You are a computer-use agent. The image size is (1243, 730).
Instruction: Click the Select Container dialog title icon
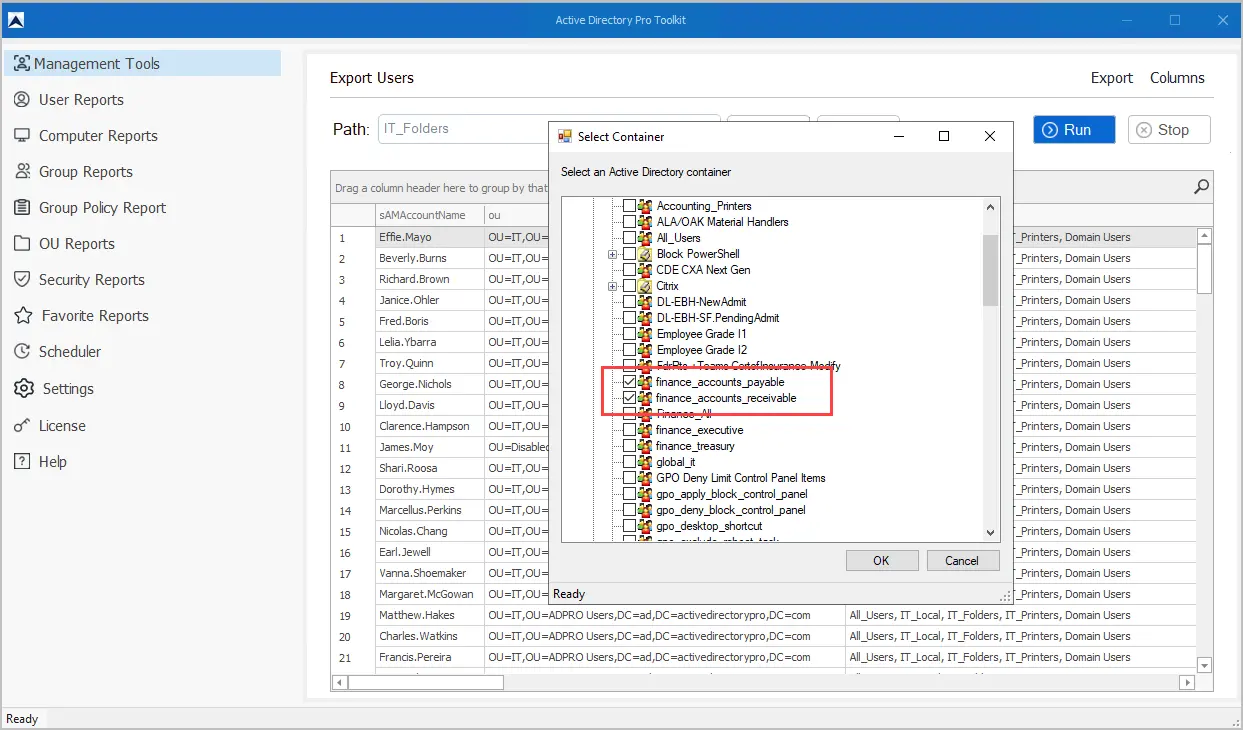pos(565,136)
